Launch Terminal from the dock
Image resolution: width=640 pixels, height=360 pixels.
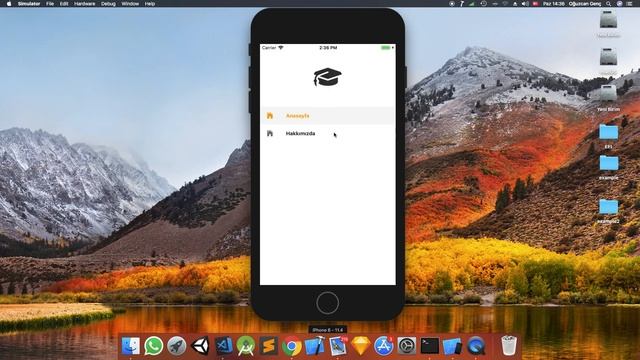pyautogui.click(x=430, y=346)
